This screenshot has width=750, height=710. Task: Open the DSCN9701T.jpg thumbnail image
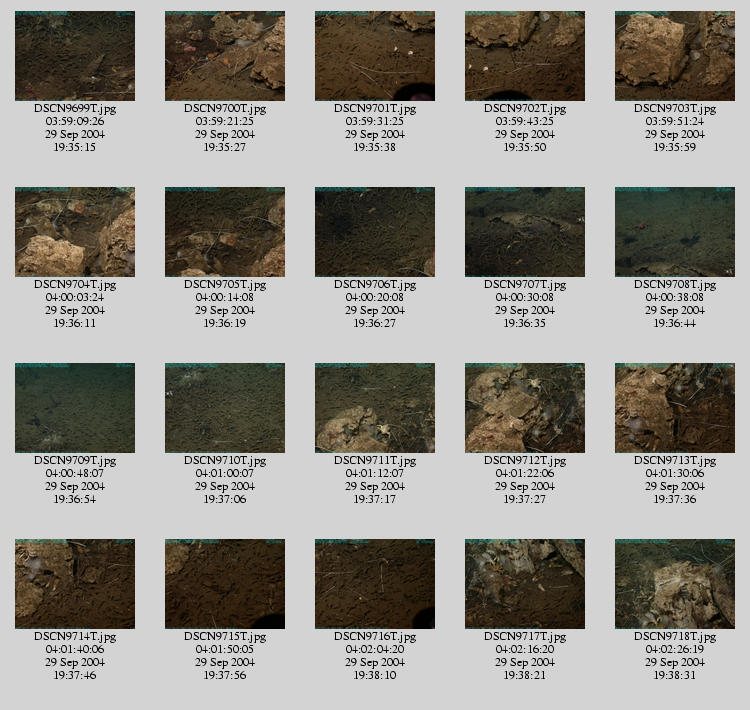(x=375, y=56)
